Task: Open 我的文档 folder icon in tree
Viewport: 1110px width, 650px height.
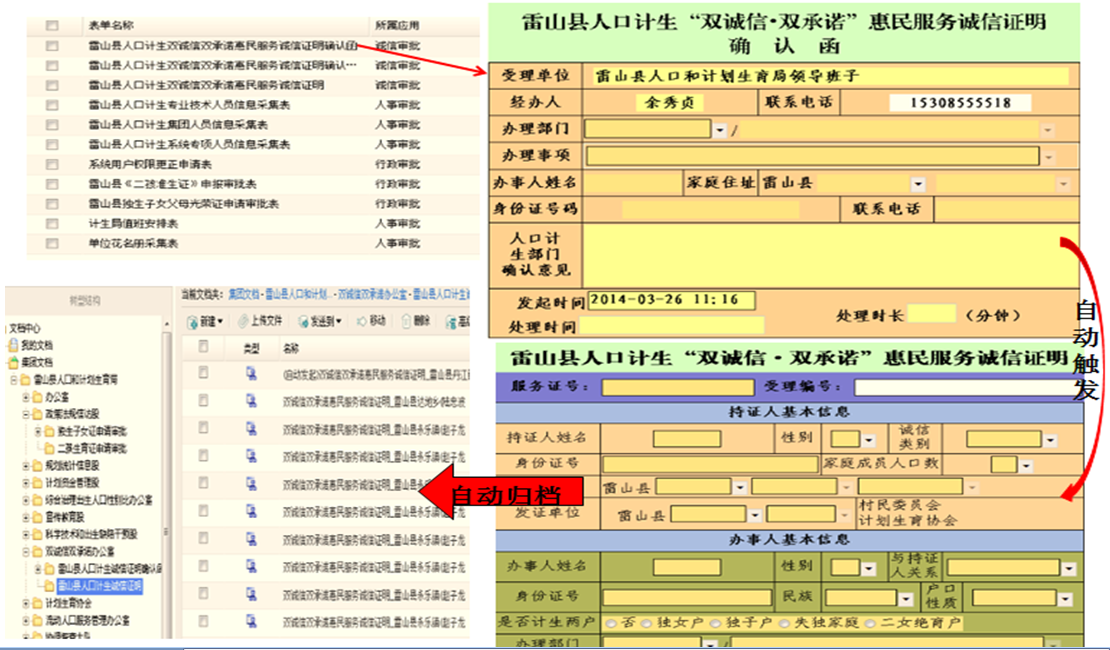Action: pos(14,345)
